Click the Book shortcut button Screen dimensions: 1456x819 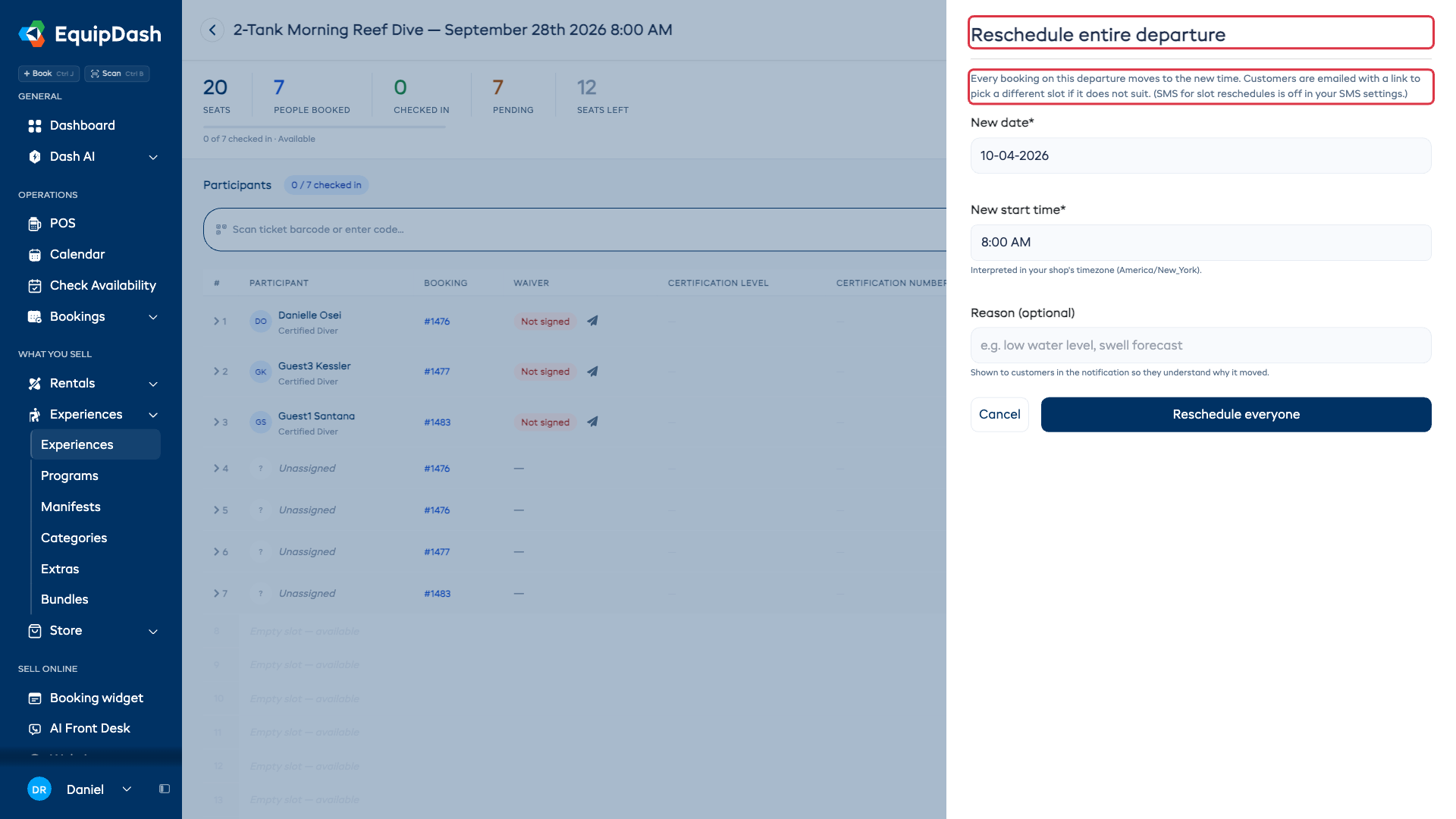(49, 74)
